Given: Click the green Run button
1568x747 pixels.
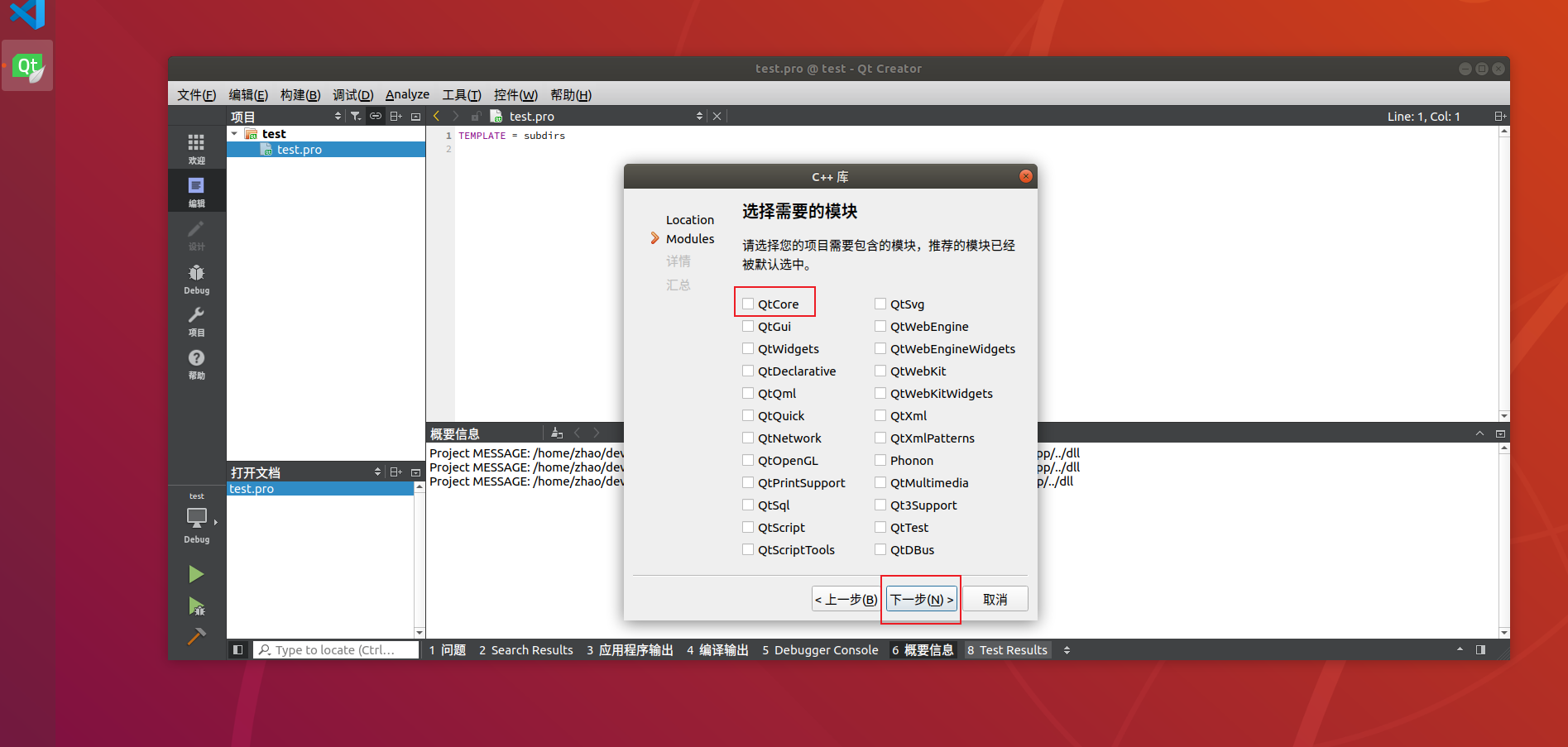Looking at the screenshot, I should click(x=196, y=574).
